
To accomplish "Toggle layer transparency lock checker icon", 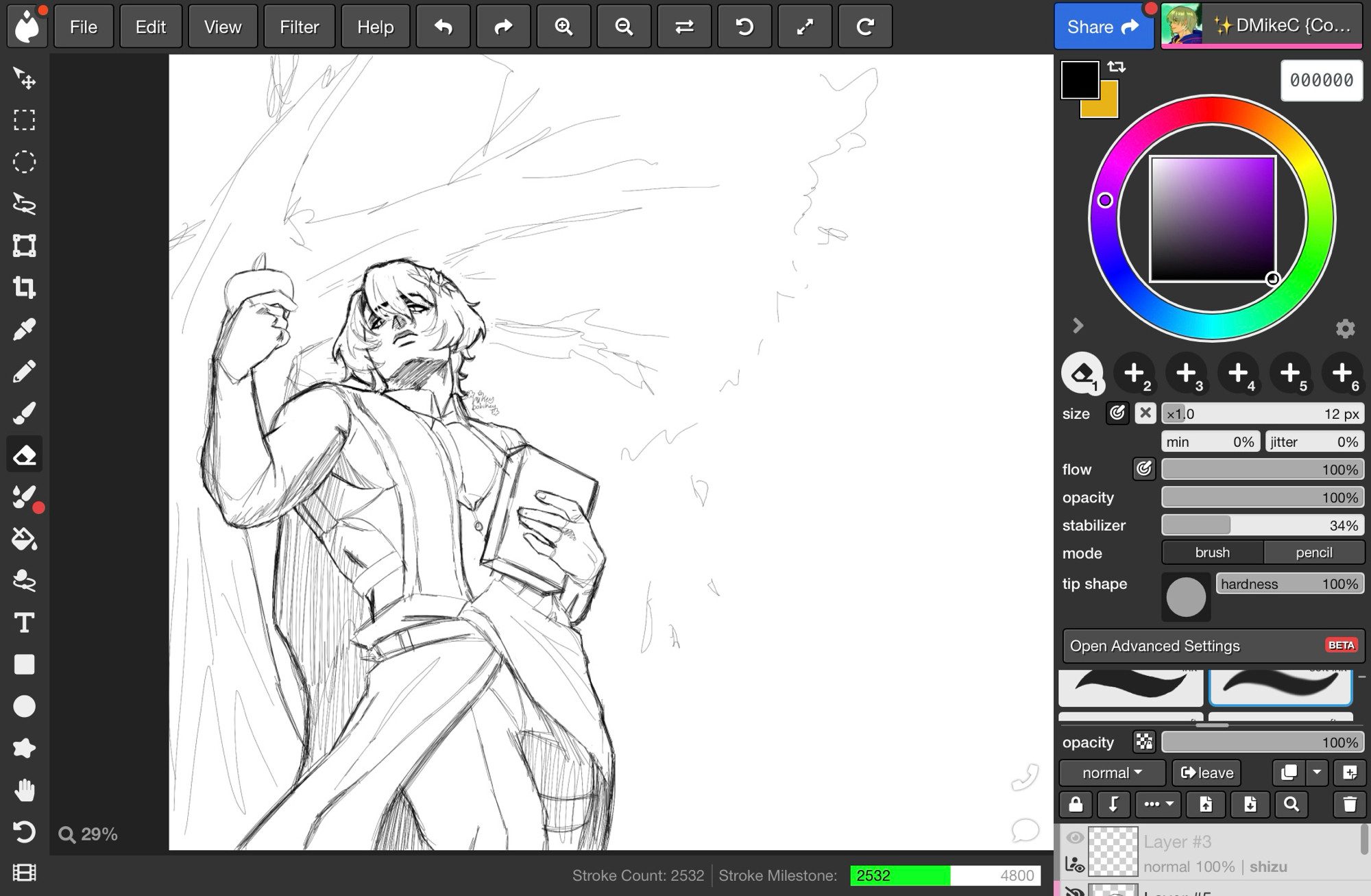I will coord(1144,742).
